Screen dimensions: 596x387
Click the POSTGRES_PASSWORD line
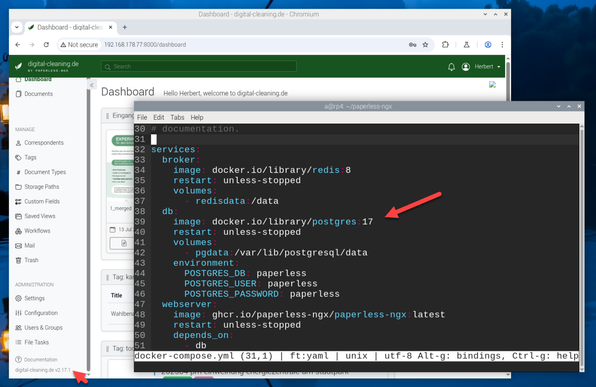click(262, 294)
